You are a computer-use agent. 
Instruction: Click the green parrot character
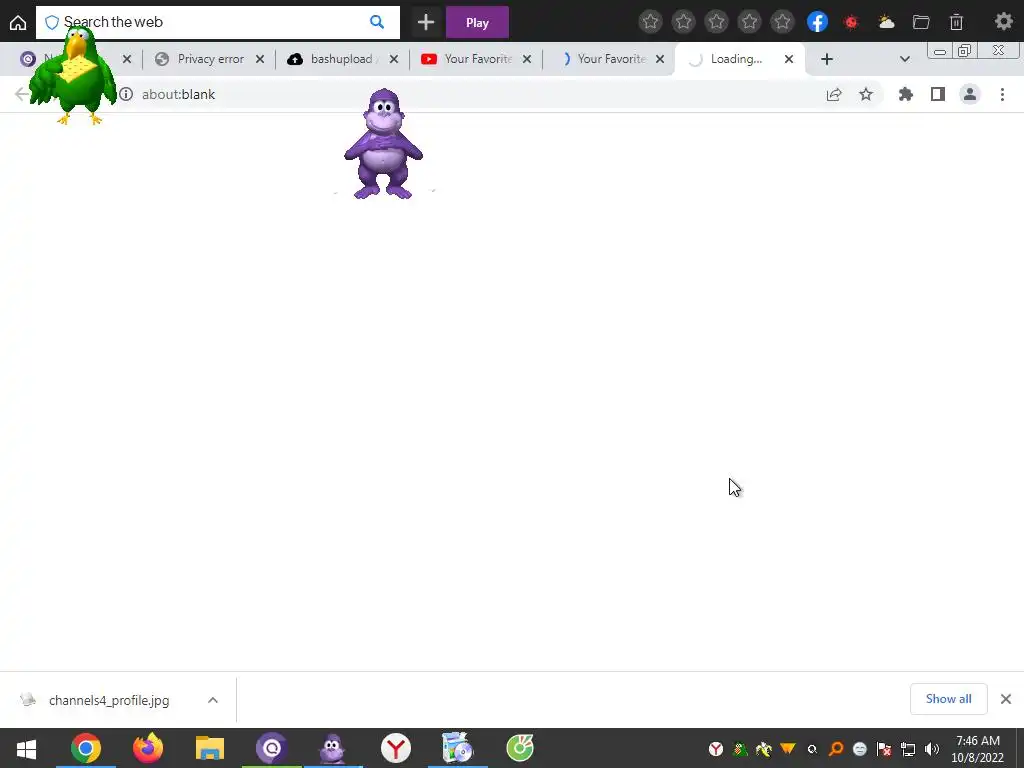(x=74, y=76)
